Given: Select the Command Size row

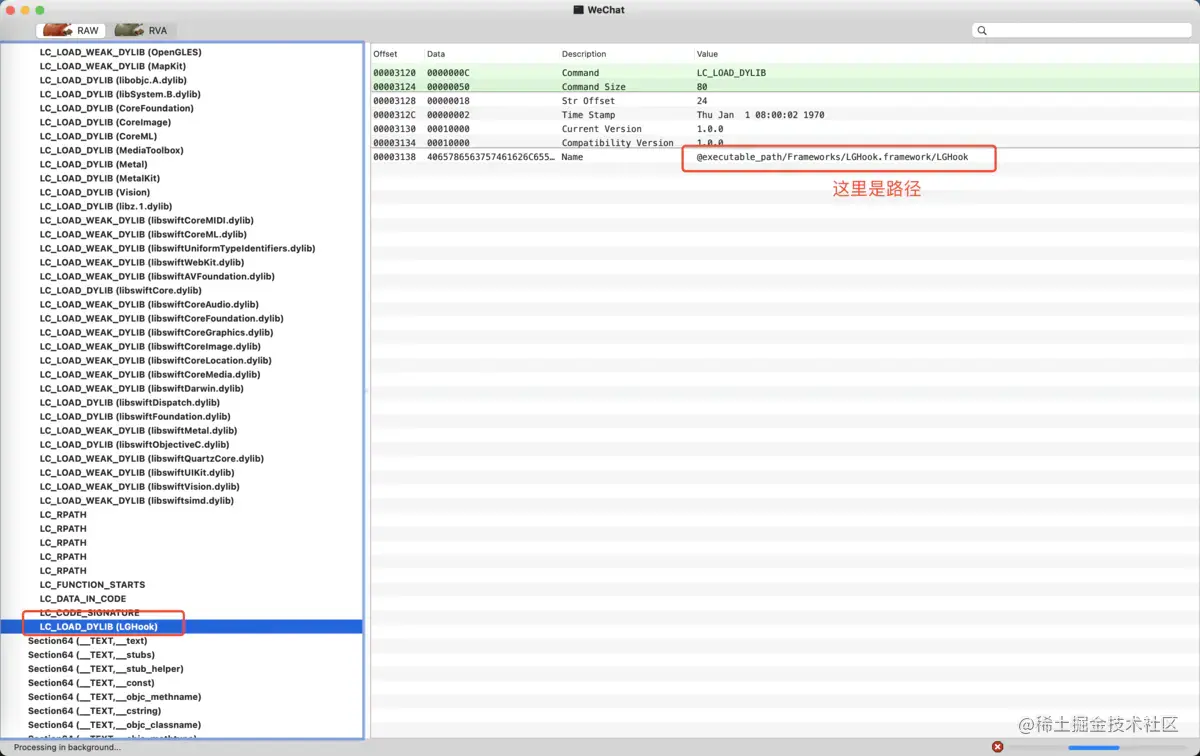Looking at the screenshot, I should [x=785, y=86].
